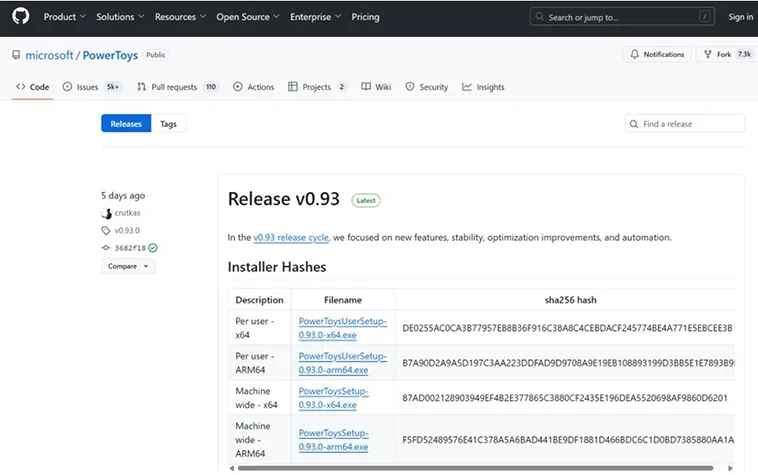This screenshot has width=758, height=475.
Task: Click the Notifications bell button
Action: pyautogui.click(x=658, y=55)
